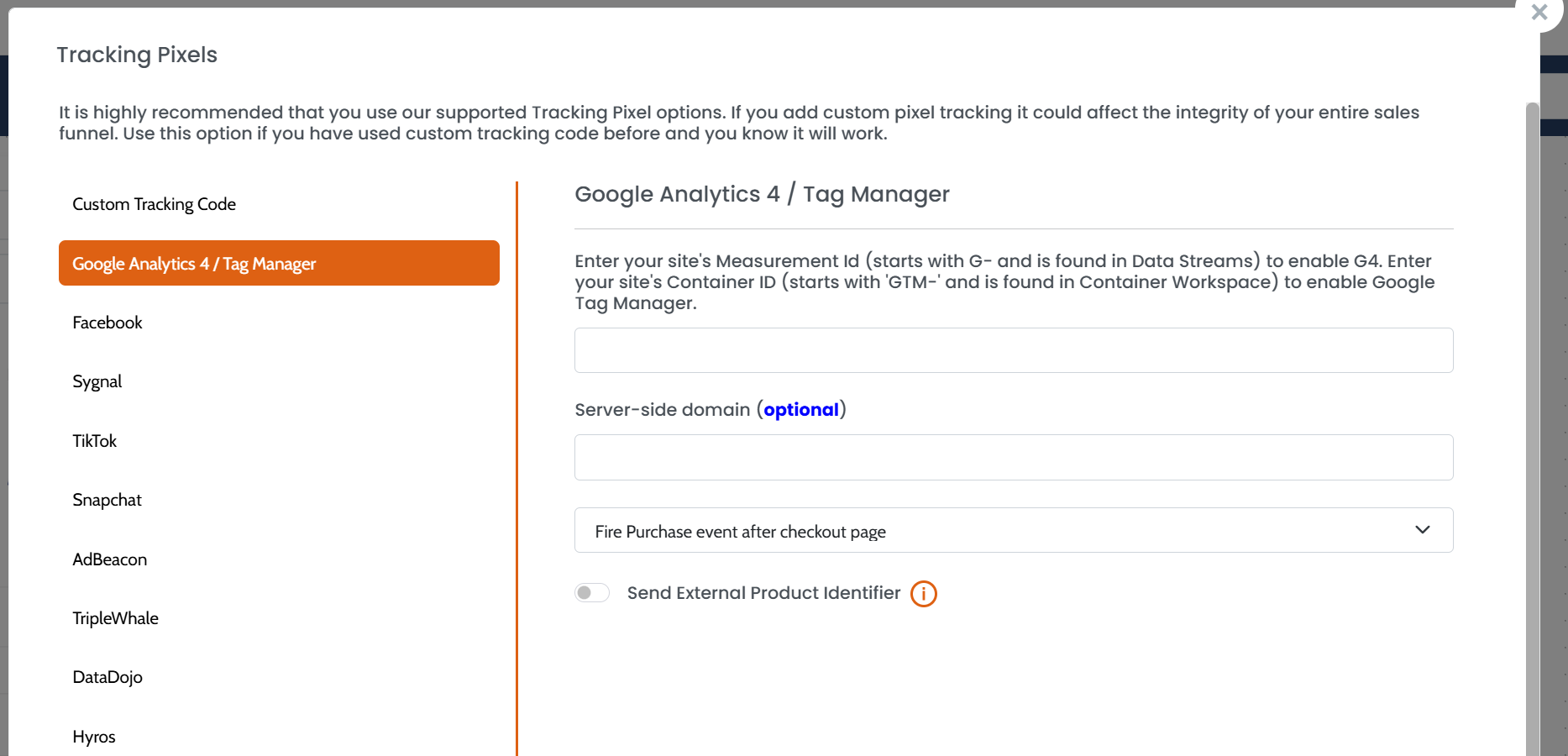This screenshot has height=756, width=1568.
Task: Click the dialog's vertical scrollbar
Action: (1532, 420)
